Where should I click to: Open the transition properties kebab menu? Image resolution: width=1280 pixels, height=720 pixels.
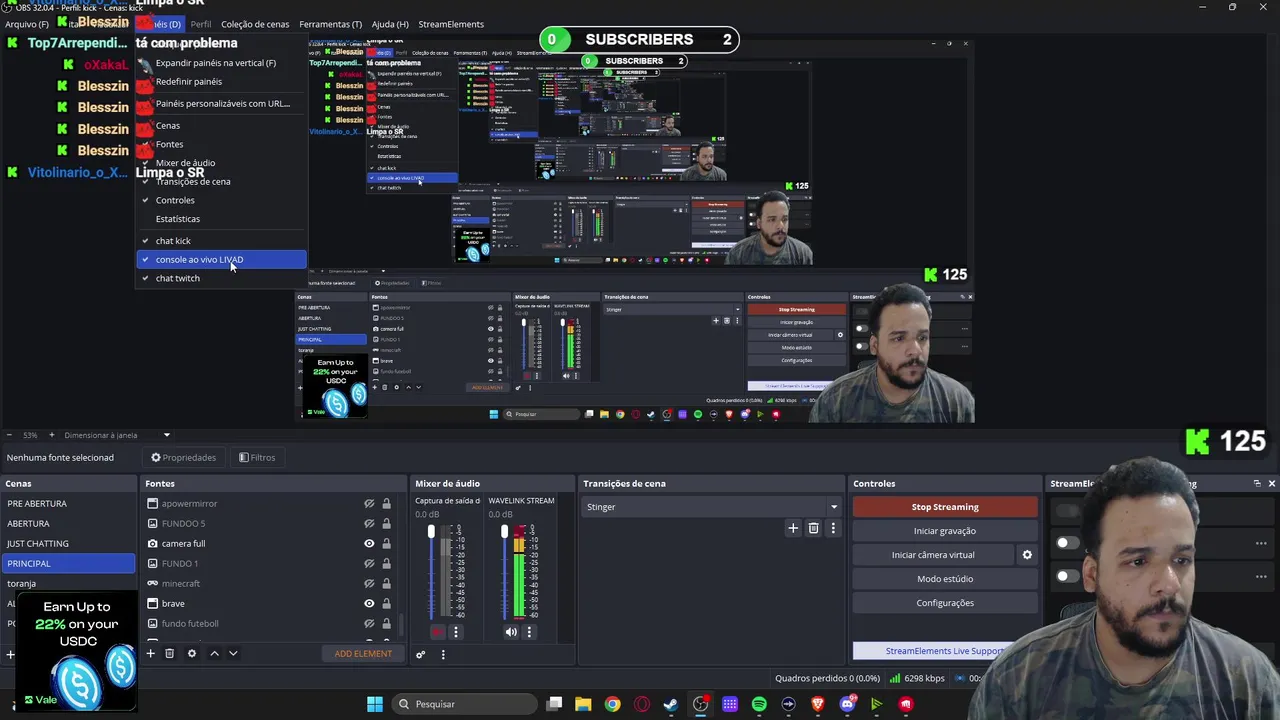[x=833, y=528]
